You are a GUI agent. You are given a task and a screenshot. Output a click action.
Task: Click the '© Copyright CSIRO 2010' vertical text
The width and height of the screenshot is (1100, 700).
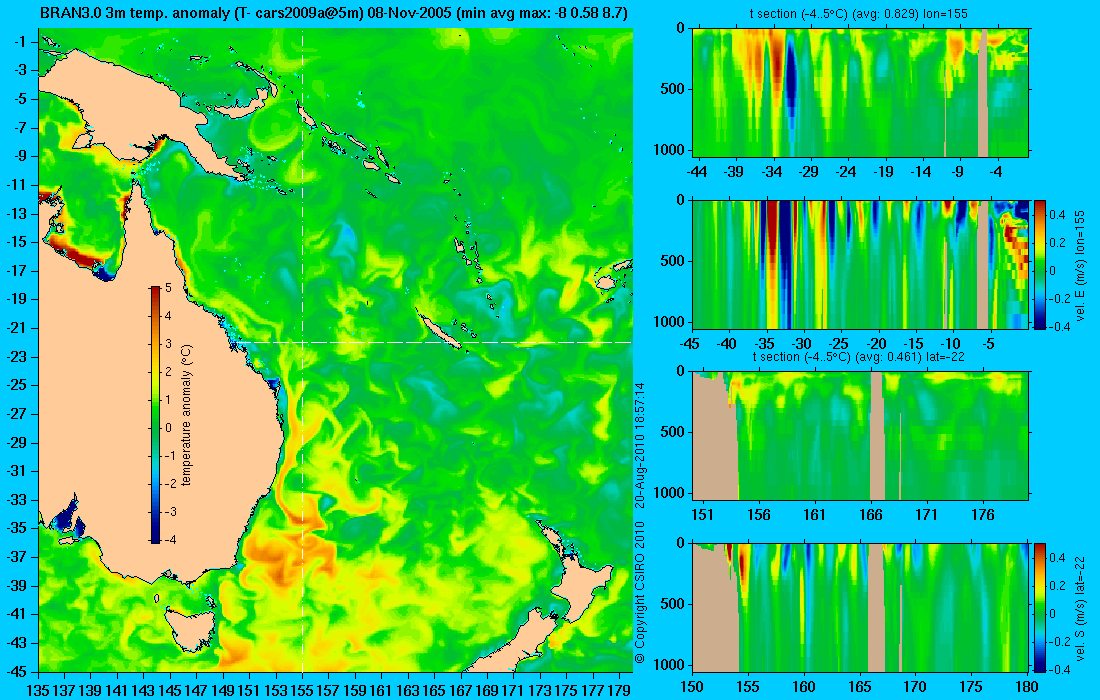(x=640, y=593)
